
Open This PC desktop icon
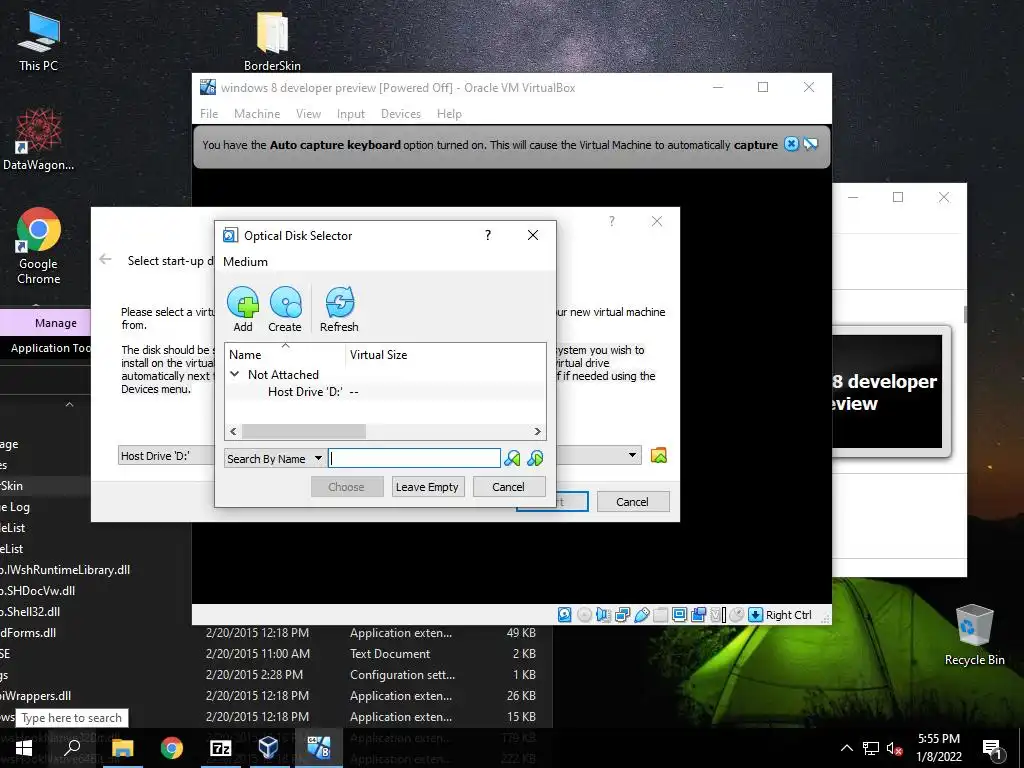pyautogui.click(x=39, y=41)
